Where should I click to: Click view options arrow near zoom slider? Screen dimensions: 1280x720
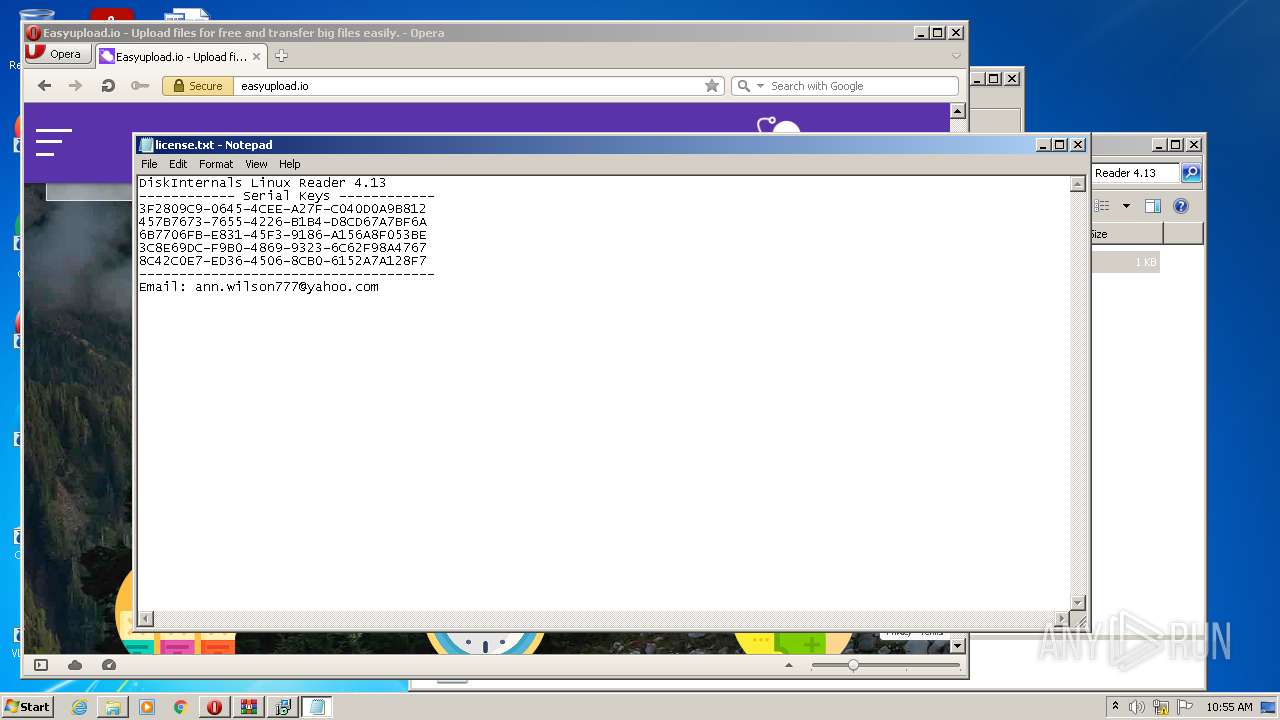[x=789, y=665]
